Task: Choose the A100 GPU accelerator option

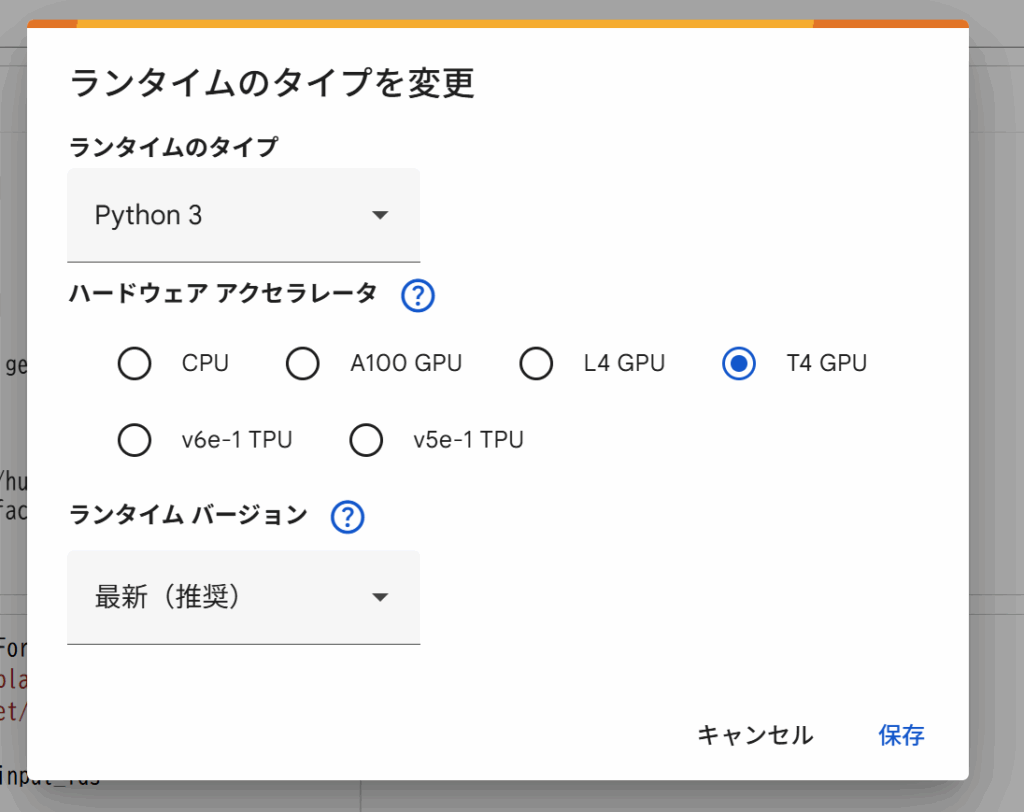Action: (x=303, y=364)
